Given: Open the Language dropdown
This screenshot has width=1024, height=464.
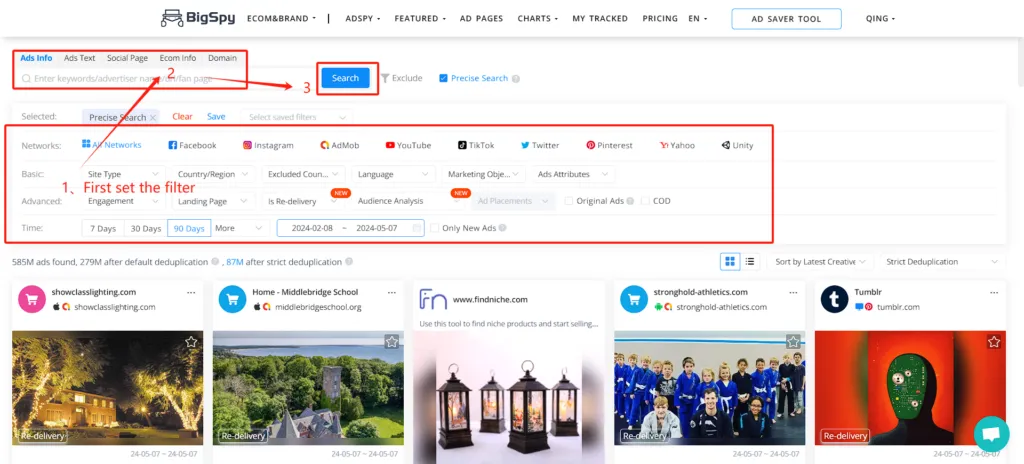Looking at the screenshot, I should pyautogui.click(x=394, y=174).
